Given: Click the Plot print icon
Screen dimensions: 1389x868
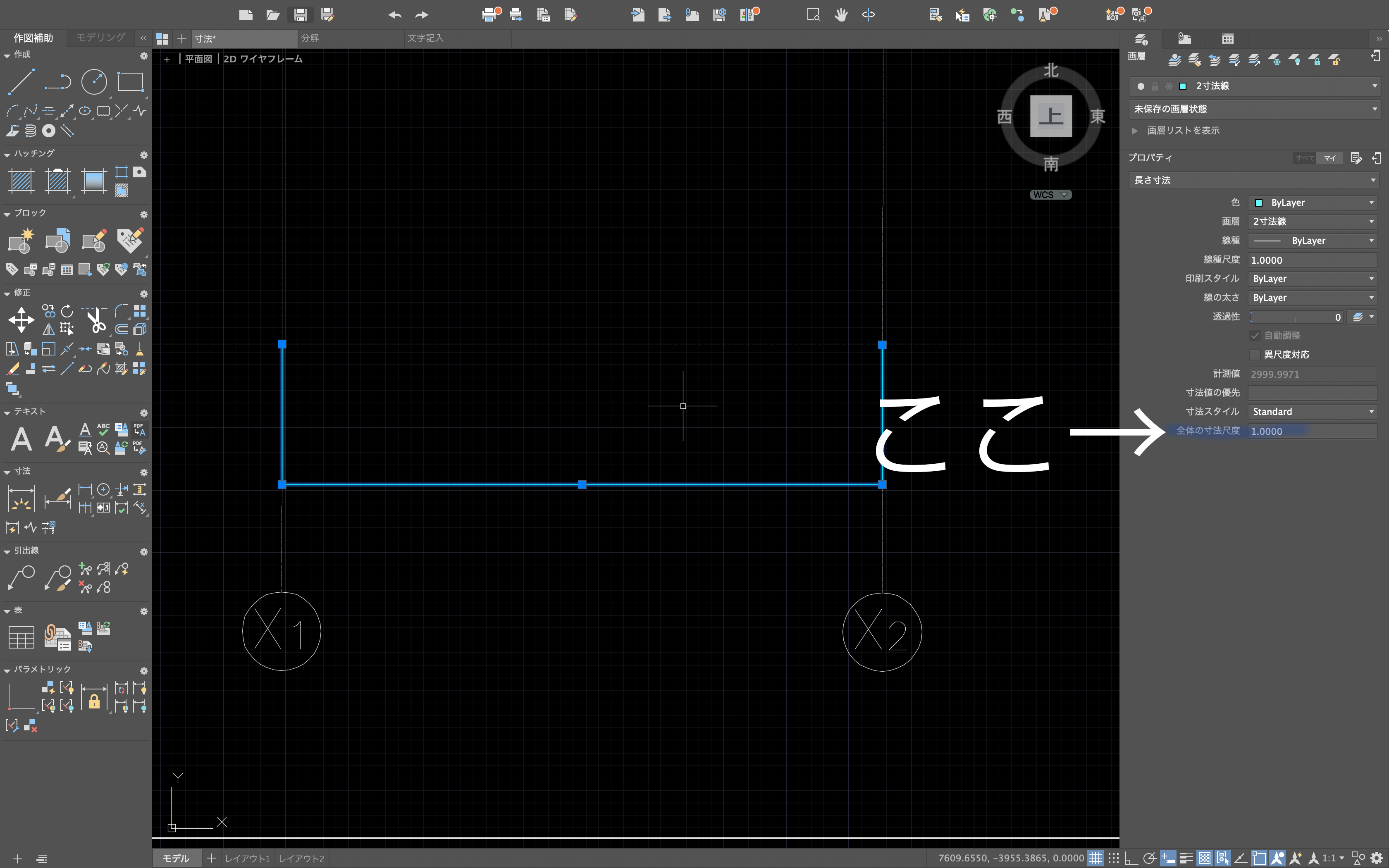Looking at the screenshot, I should 489,14.
